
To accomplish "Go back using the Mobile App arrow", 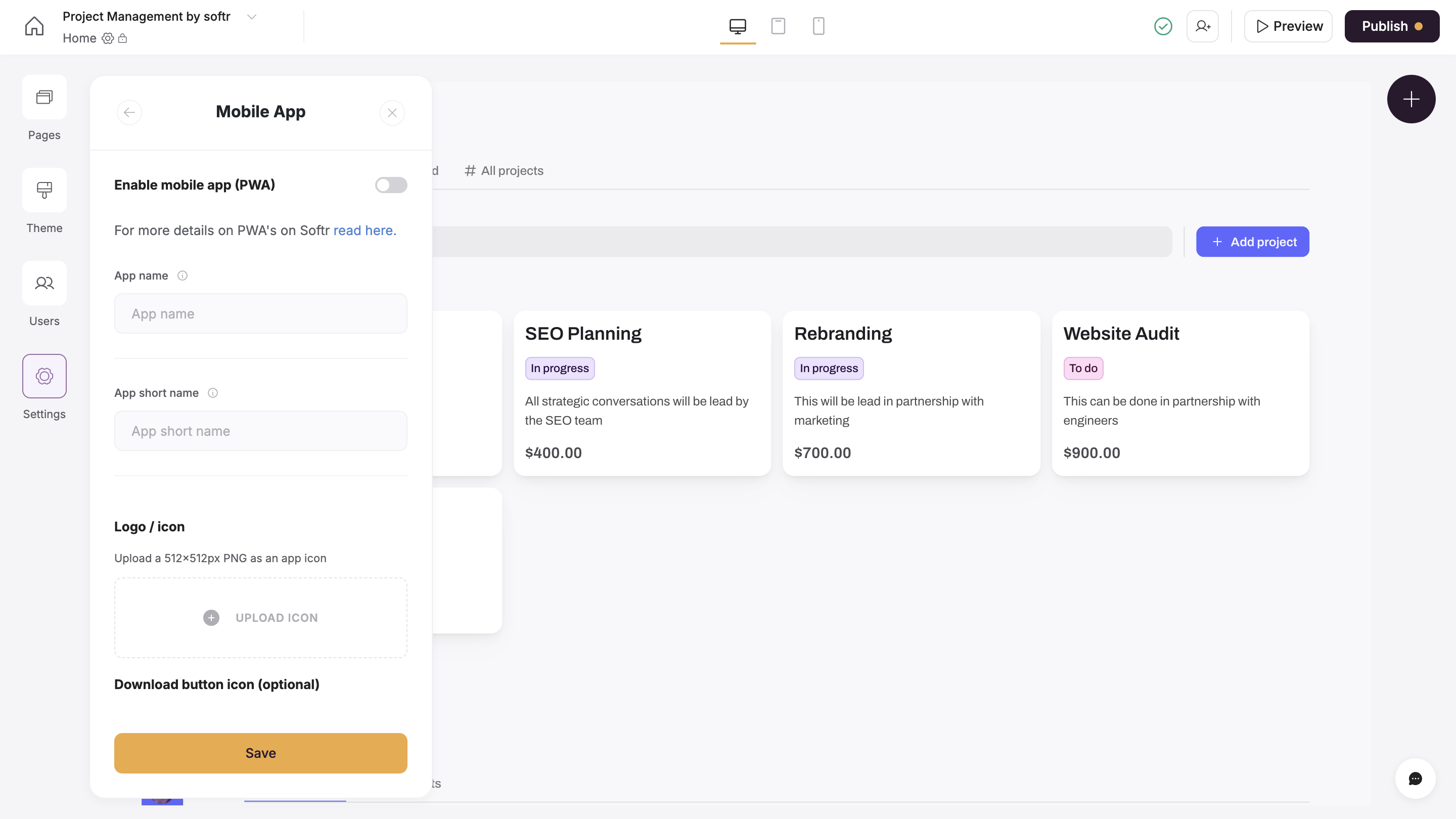I will (x=129, y=112).
